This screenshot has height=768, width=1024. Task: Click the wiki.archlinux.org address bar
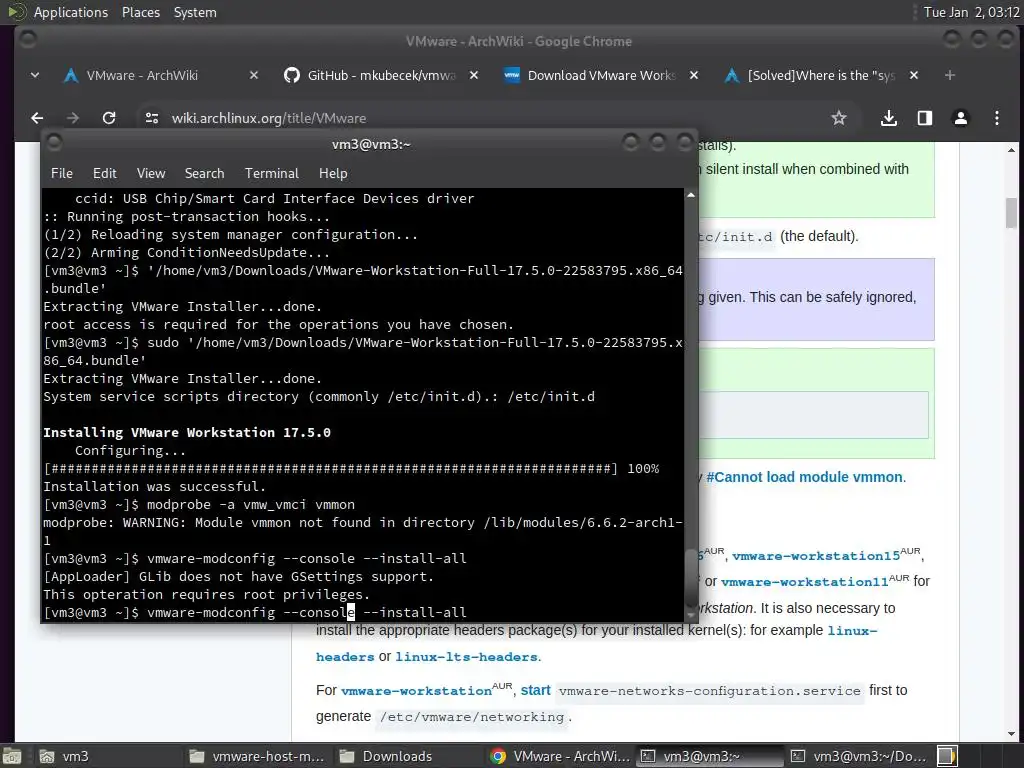click(483, 118)
